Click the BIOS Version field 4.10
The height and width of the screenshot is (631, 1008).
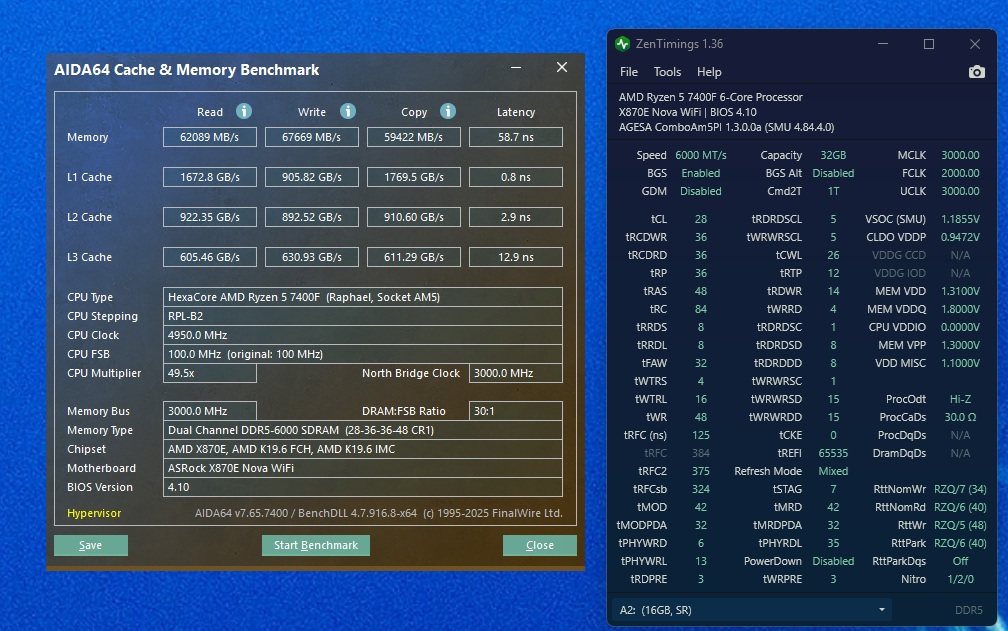[363, 487]
